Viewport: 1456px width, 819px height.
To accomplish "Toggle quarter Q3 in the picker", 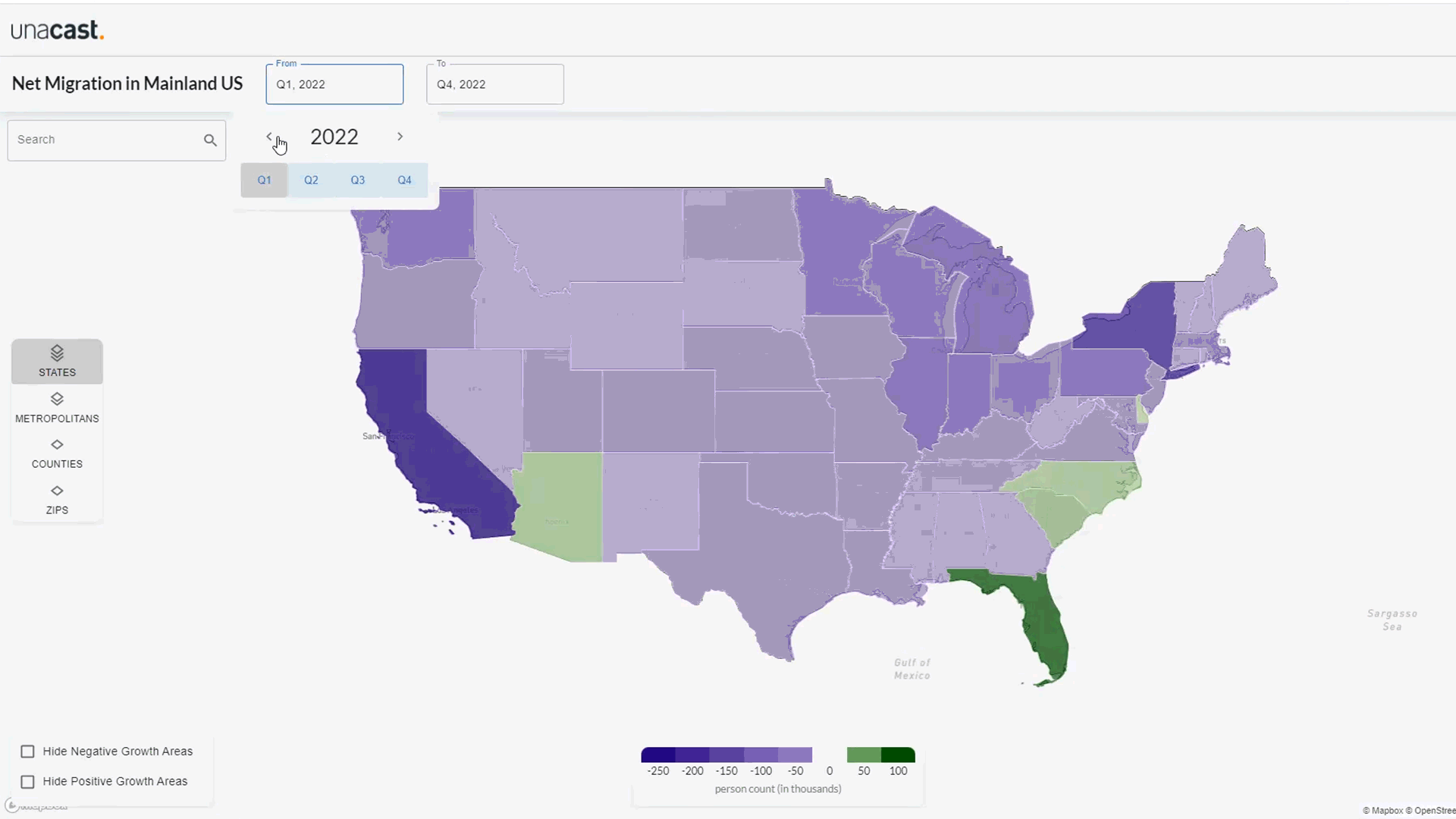I will click(x=357, y=180).
